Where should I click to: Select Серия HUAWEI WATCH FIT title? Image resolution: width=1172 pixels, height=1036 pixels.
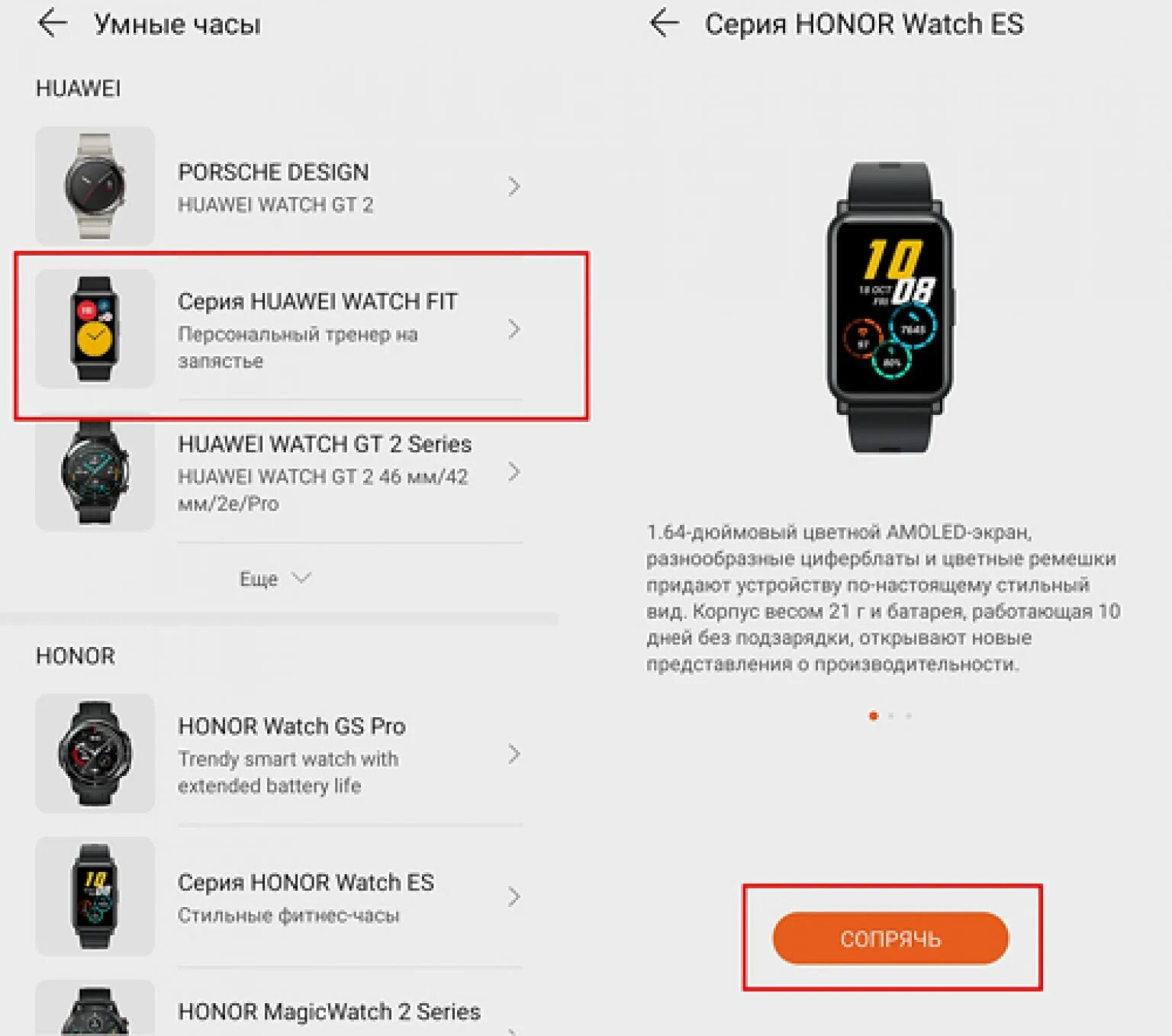click(317, 301)
